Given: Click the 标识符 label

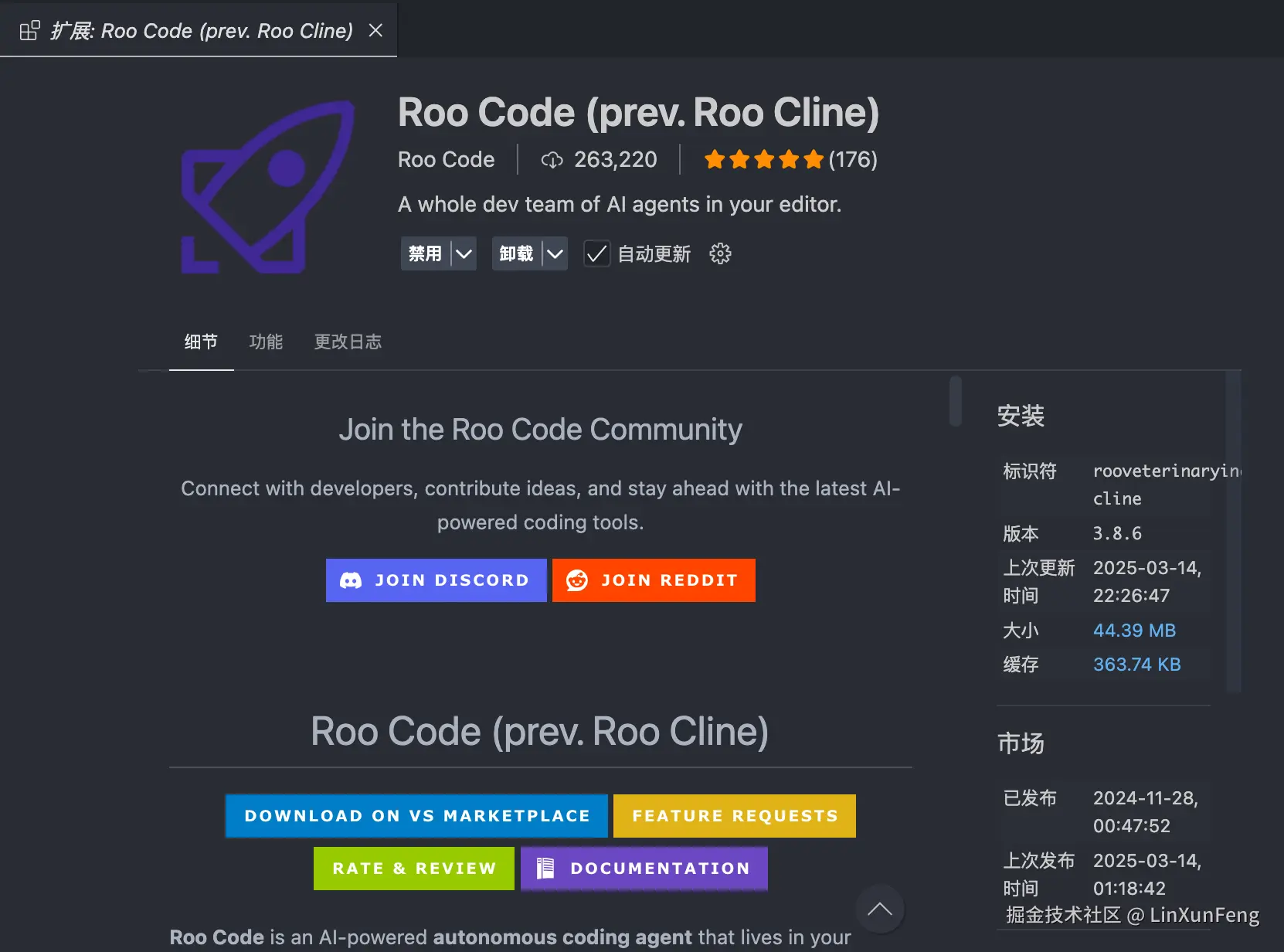Looking at the screenshot, I should 1029,471.
